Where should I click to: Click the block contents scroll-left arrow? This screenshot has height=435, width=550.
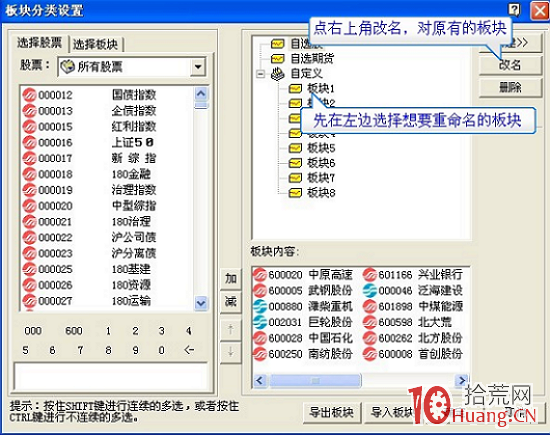point(260,380)
